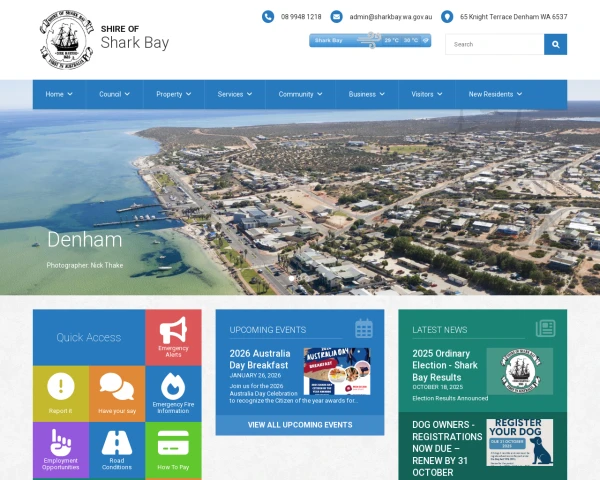Viewport: 600px width, 480px height.
Task: Open the Services dropdown menu
Action: click(235, 94)
